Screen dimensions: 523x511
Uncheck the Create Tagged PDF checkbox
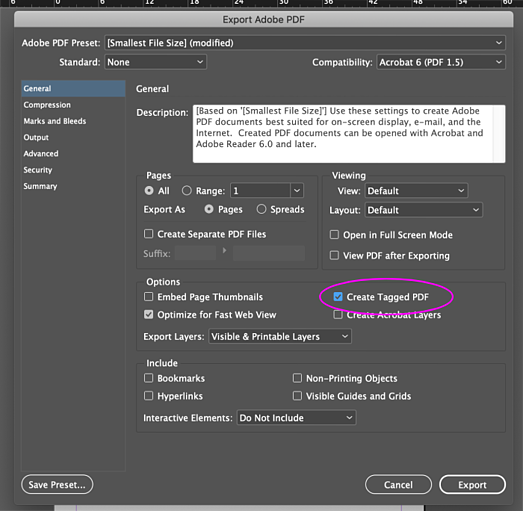338,297
